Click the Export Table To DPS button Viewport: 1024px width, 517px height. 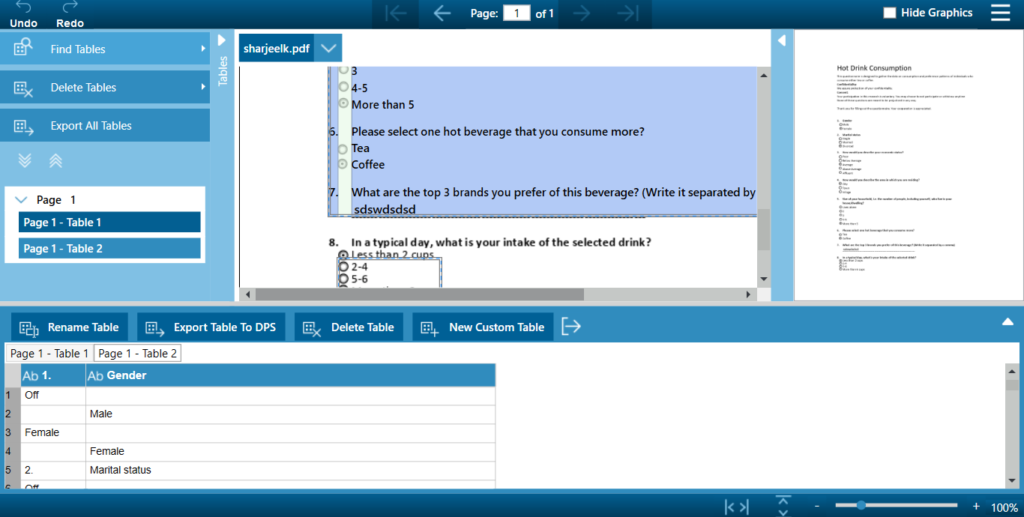[211, 327]
